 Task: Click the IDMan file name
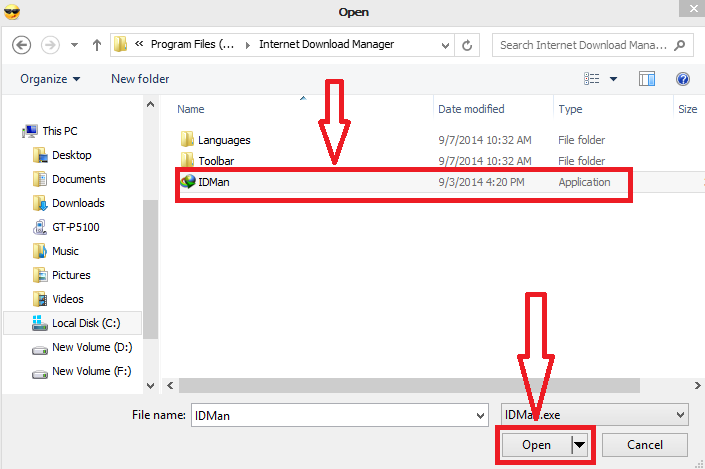click(214, 182)
